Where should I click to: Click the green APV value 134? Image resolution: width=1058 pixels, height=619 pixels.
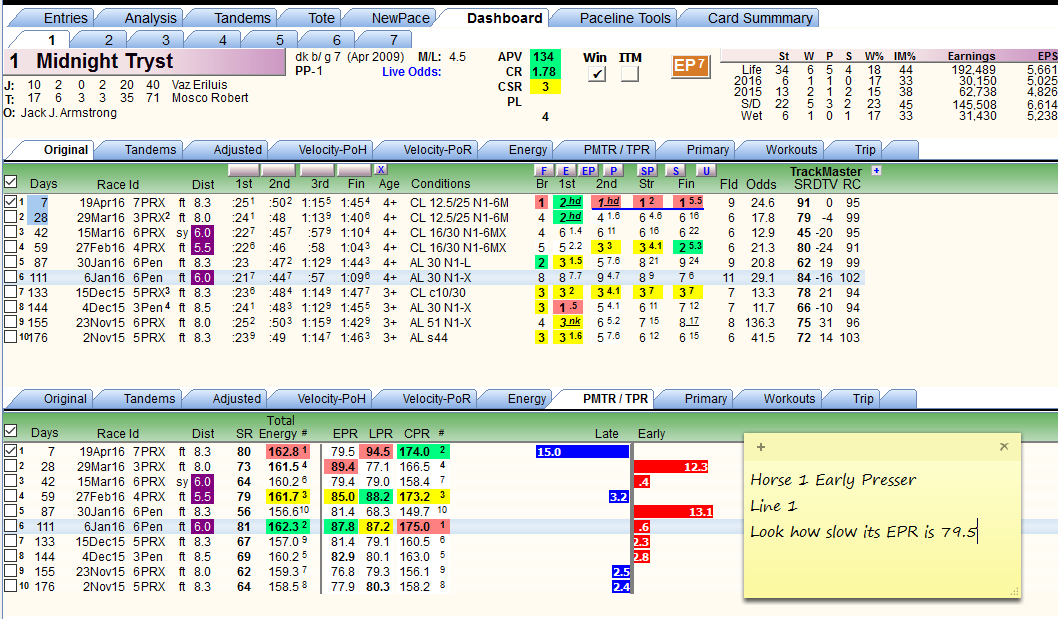[545, 57]
